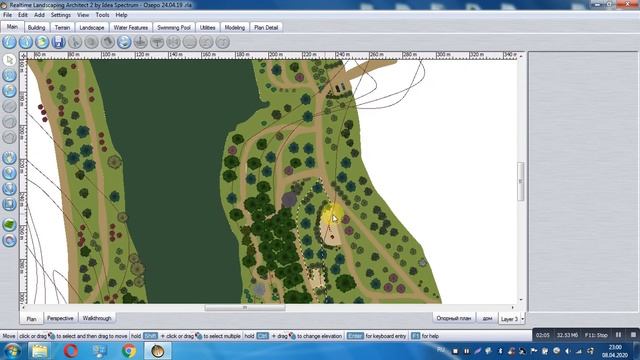The height and width of the screenshot is (360, 640).
Task: Click the taskbar clock showing 23:00
Action: click(x=615, y=351)
